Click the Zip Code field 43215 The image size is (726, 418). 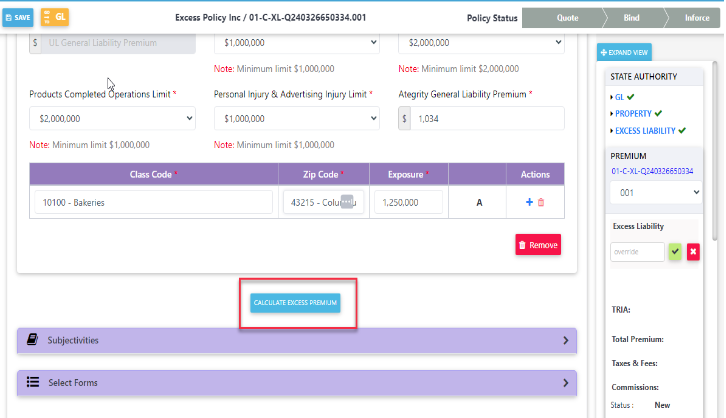click(x=323, y=202)
